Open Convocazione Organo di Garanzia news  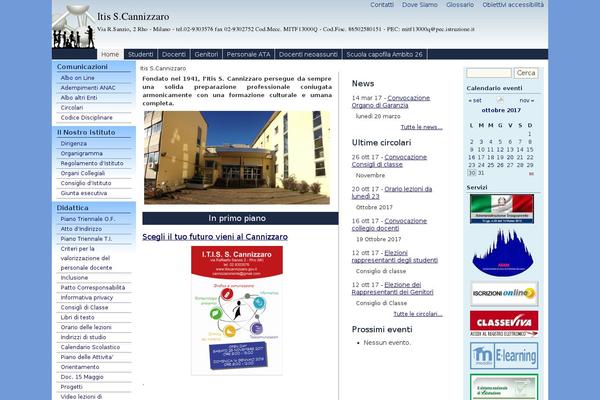pyautogui.click(x=391, y=101)
